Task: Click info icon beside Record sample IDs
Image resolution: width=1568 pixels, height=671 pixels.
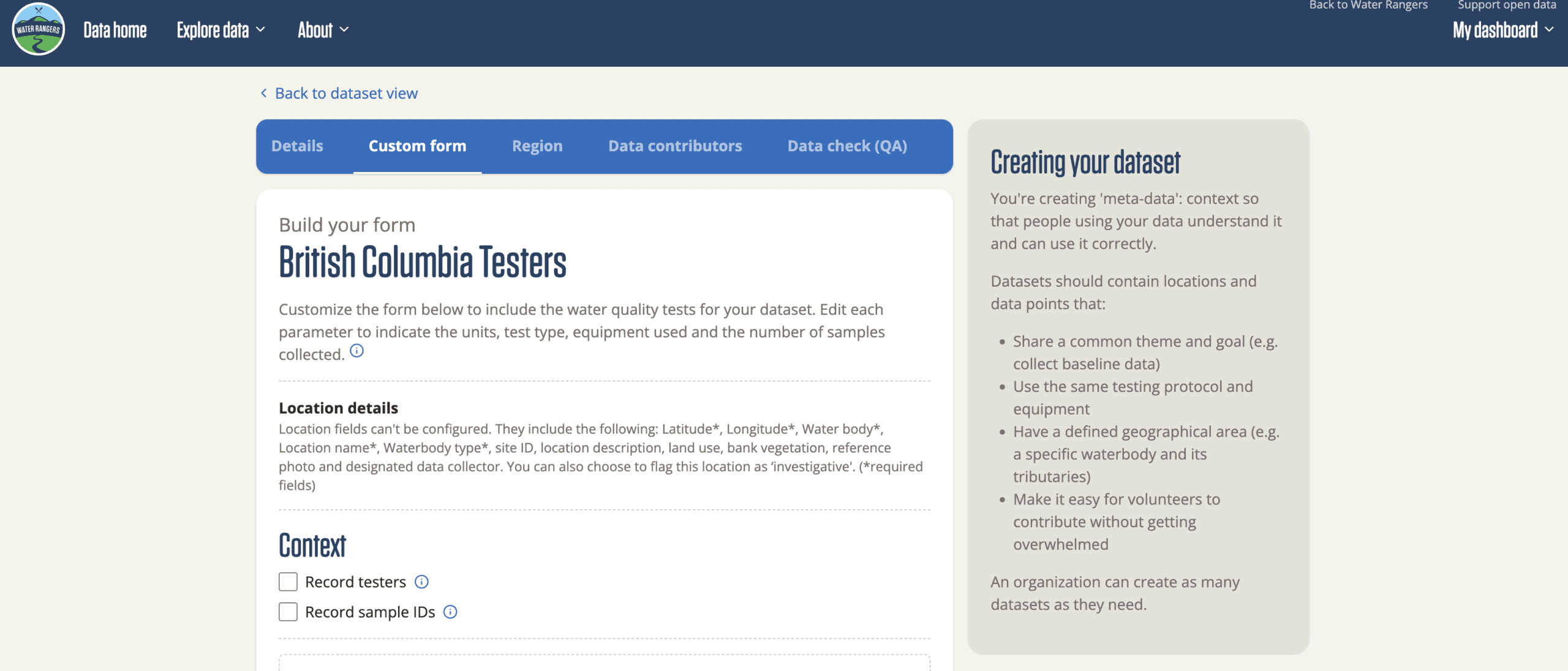Action: (x=450, y=612)
